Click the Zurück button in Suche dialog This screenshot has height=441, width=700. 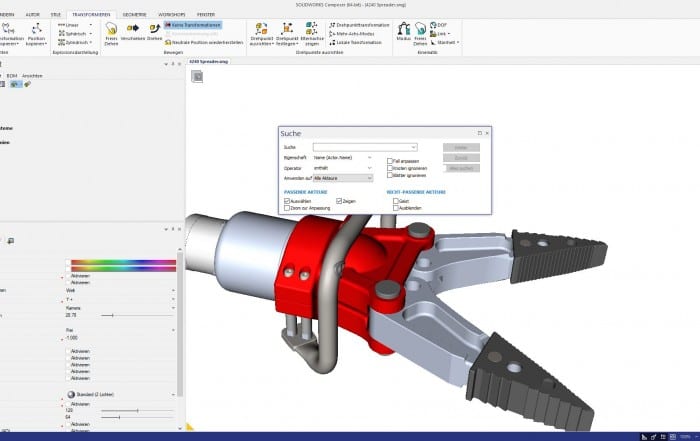pos(461,158)
